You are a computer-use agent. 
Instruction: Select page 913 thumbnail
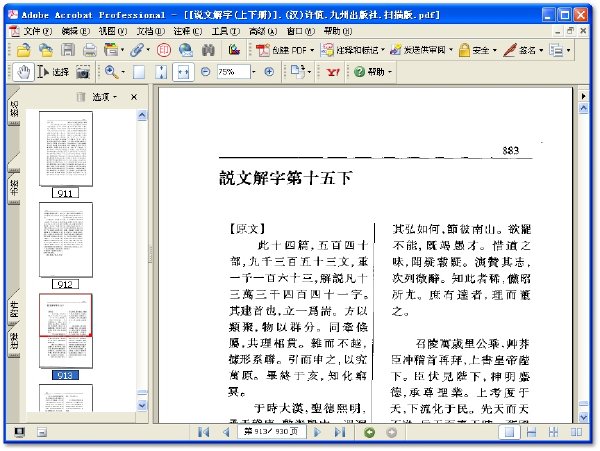66,331
